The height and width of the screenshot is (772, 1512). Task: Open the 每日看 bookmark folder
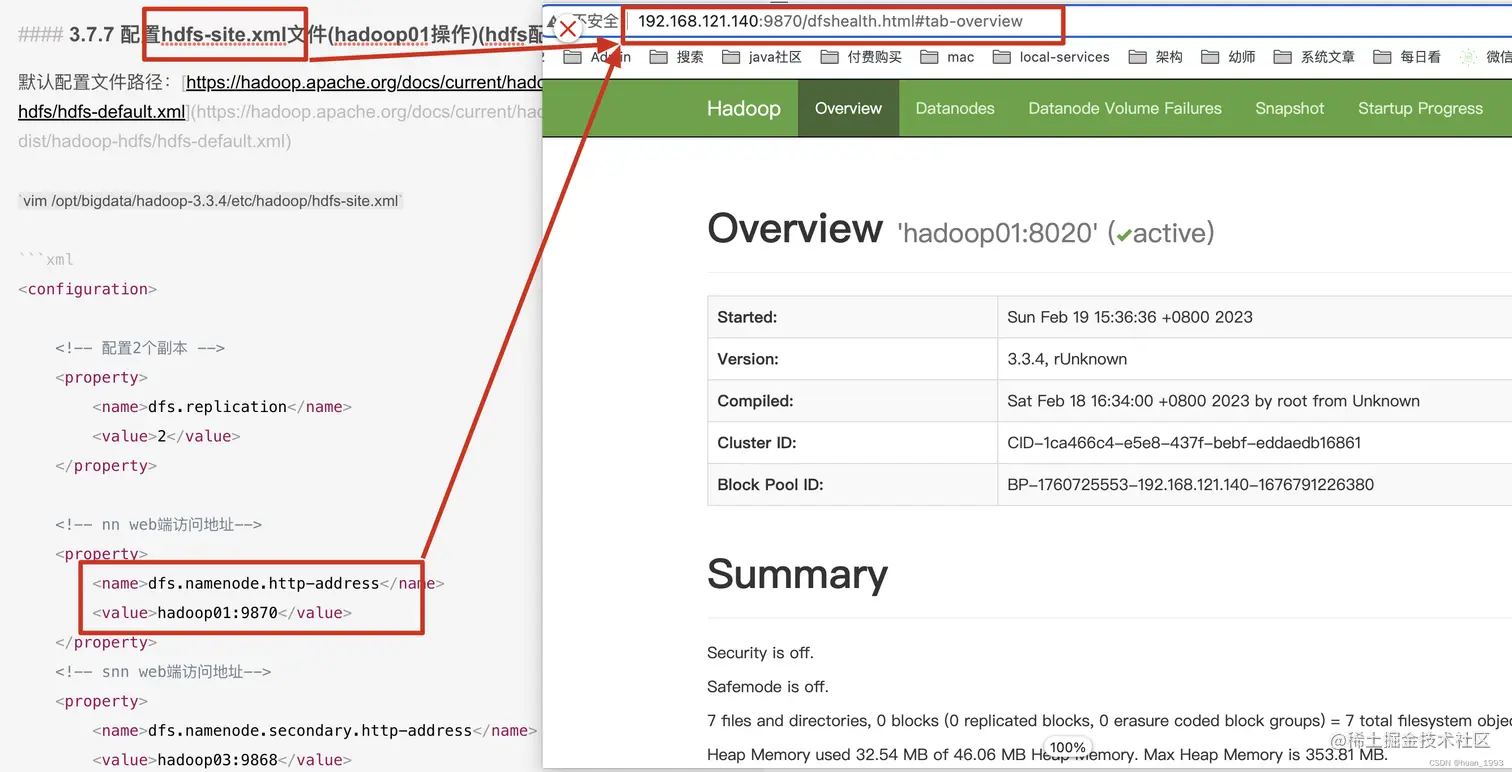pyautogui.click(x=1407, y=57)
